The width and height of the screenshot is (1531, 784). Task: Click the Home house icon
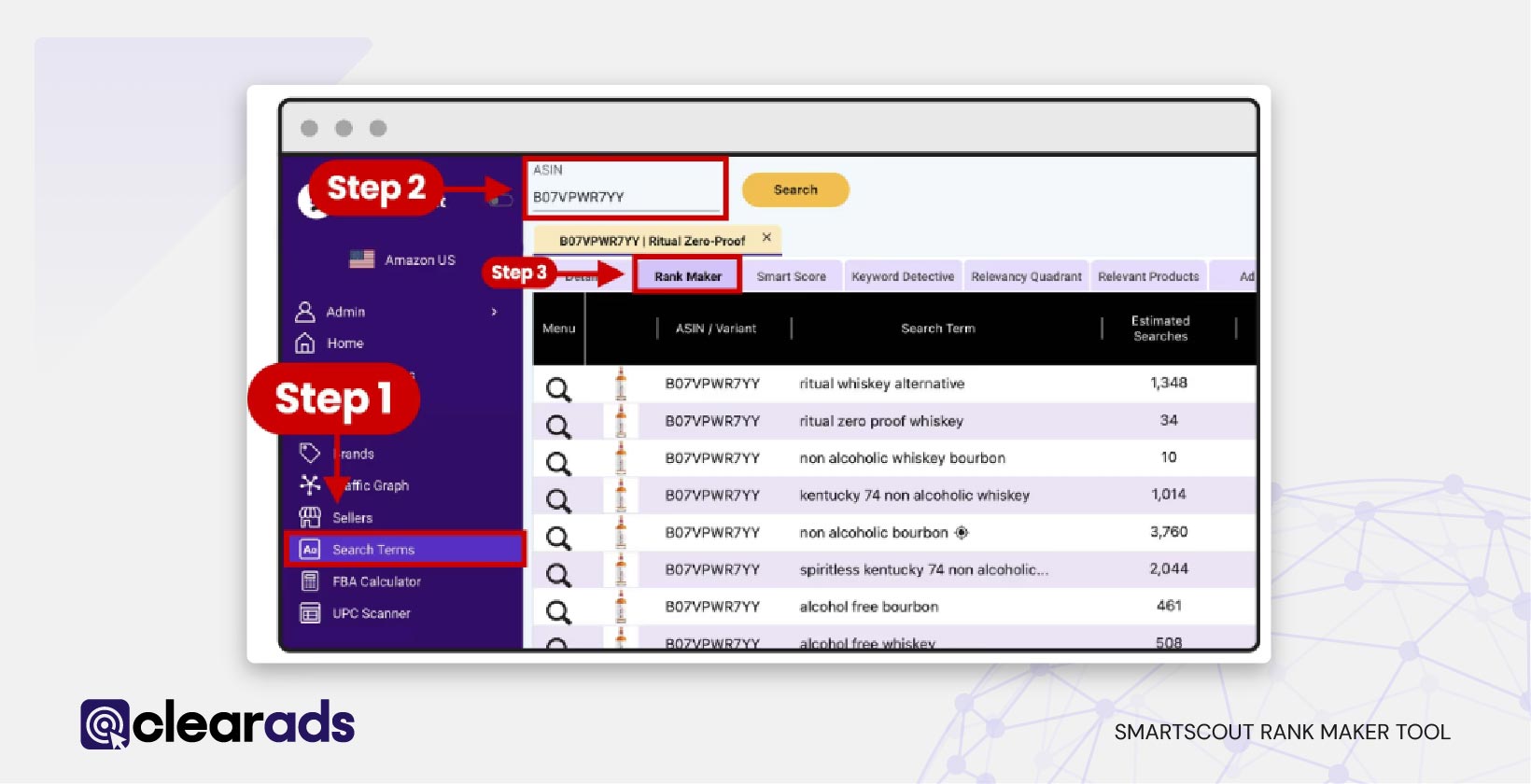click(x=305, y=343)
